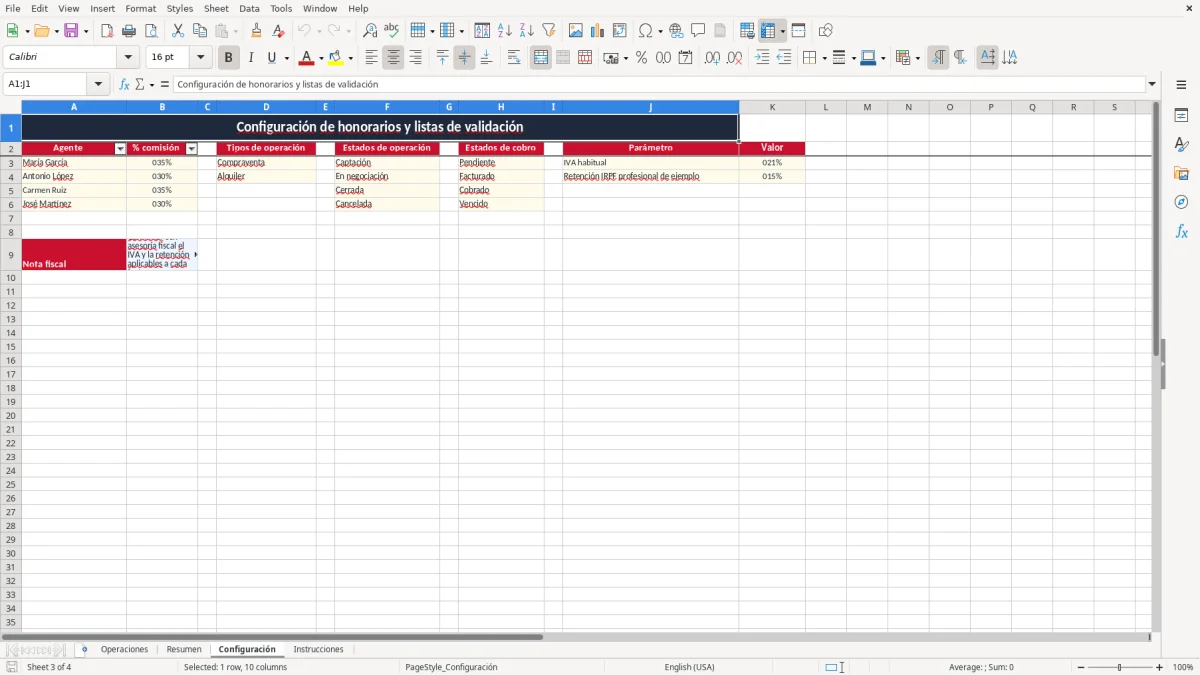Open the font color dropdown arrow

point(321,58)
